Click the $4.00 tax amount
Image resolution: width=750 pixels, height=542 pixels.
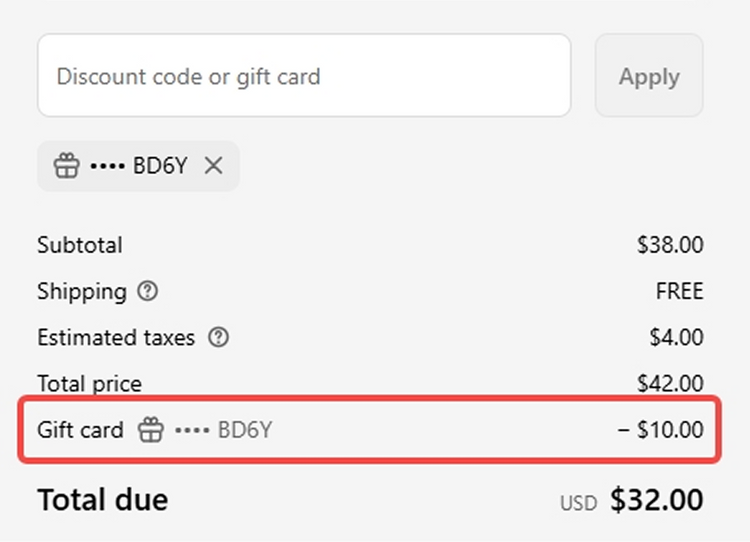[x=676, y=338]
